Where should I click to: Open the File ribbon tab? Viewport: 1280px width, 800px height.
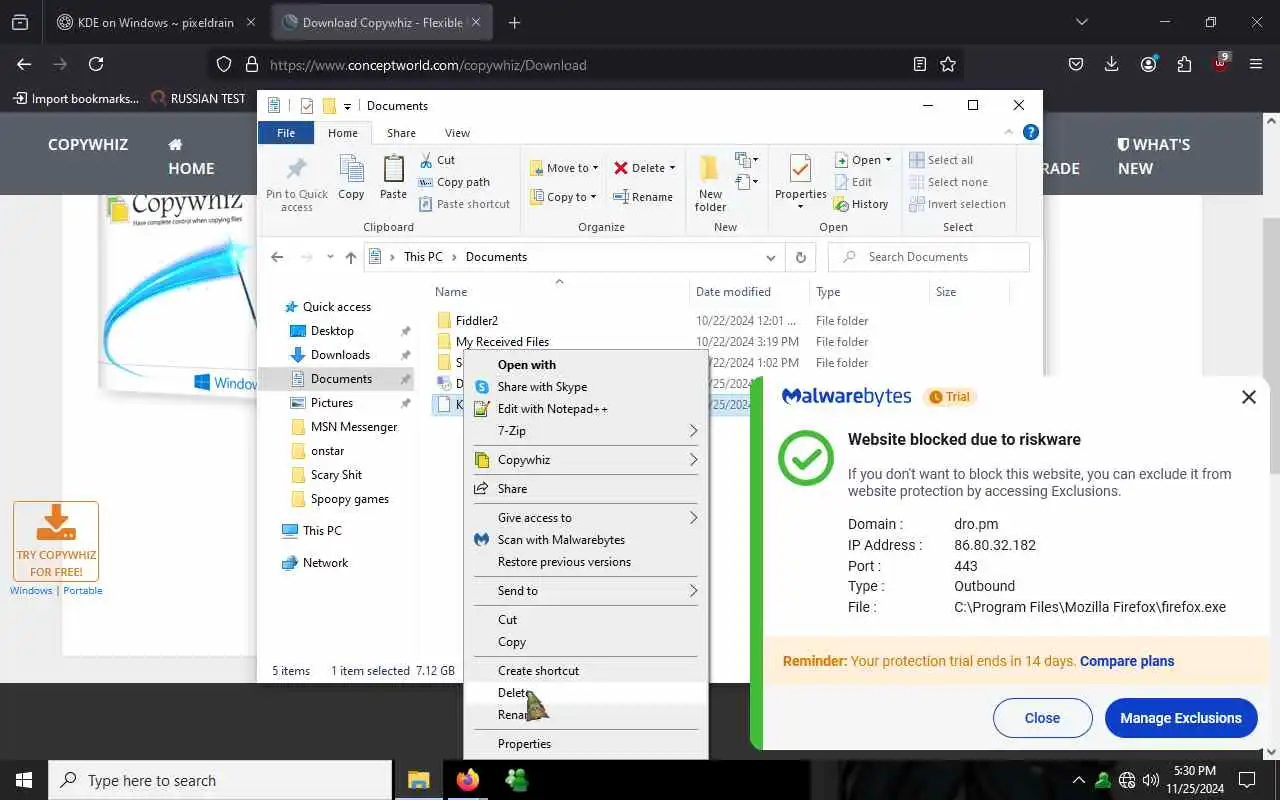tap(286, 133)
